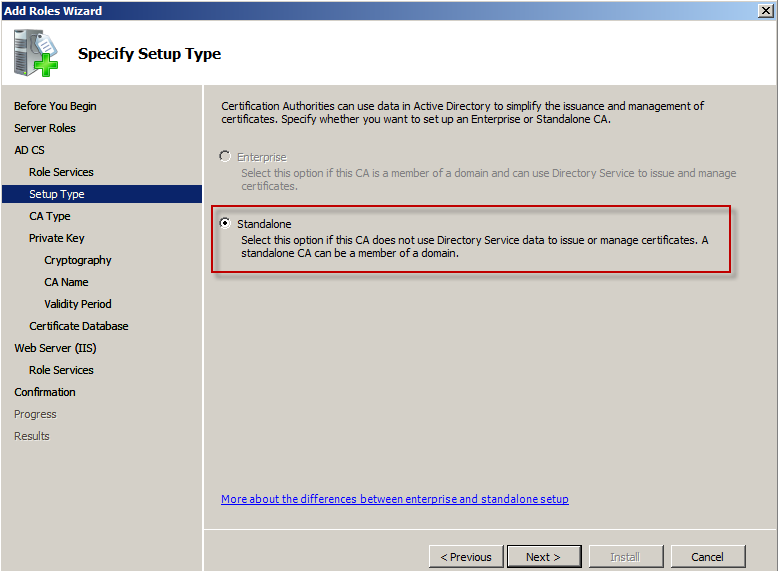Close the Add Roles Wizard window
The width and height of the screenshot is (778, 571).
tap(765, 10)
